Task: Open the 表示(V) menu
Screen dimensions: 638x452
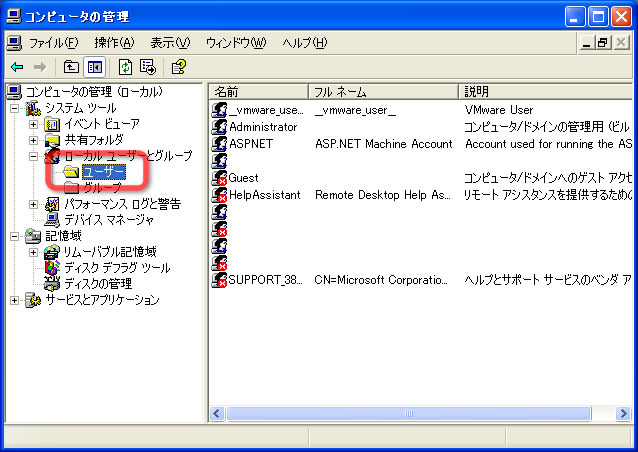Action: coord(170,43)
